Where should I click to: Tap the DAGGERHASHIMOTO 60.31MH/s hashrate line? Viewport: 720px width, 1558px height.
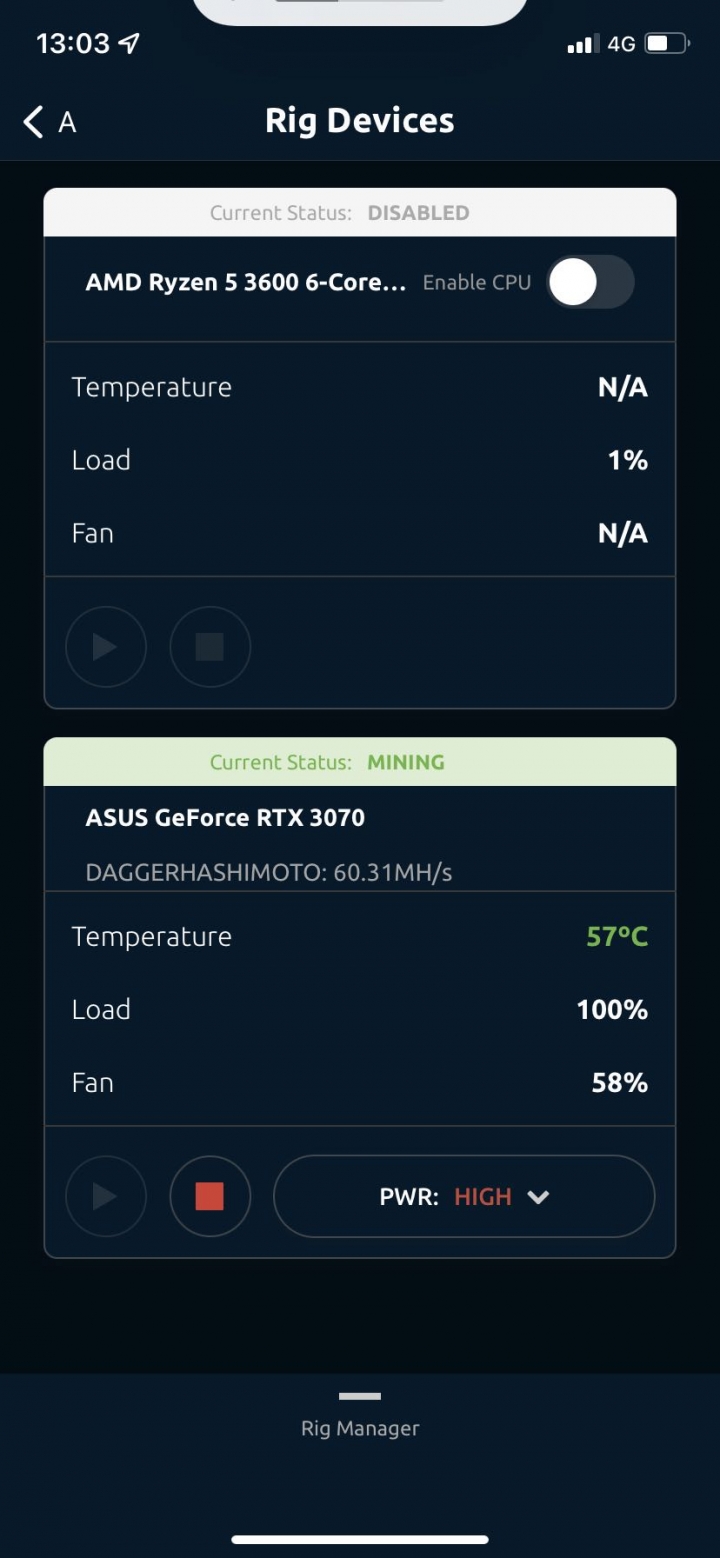tap(269, 872)
